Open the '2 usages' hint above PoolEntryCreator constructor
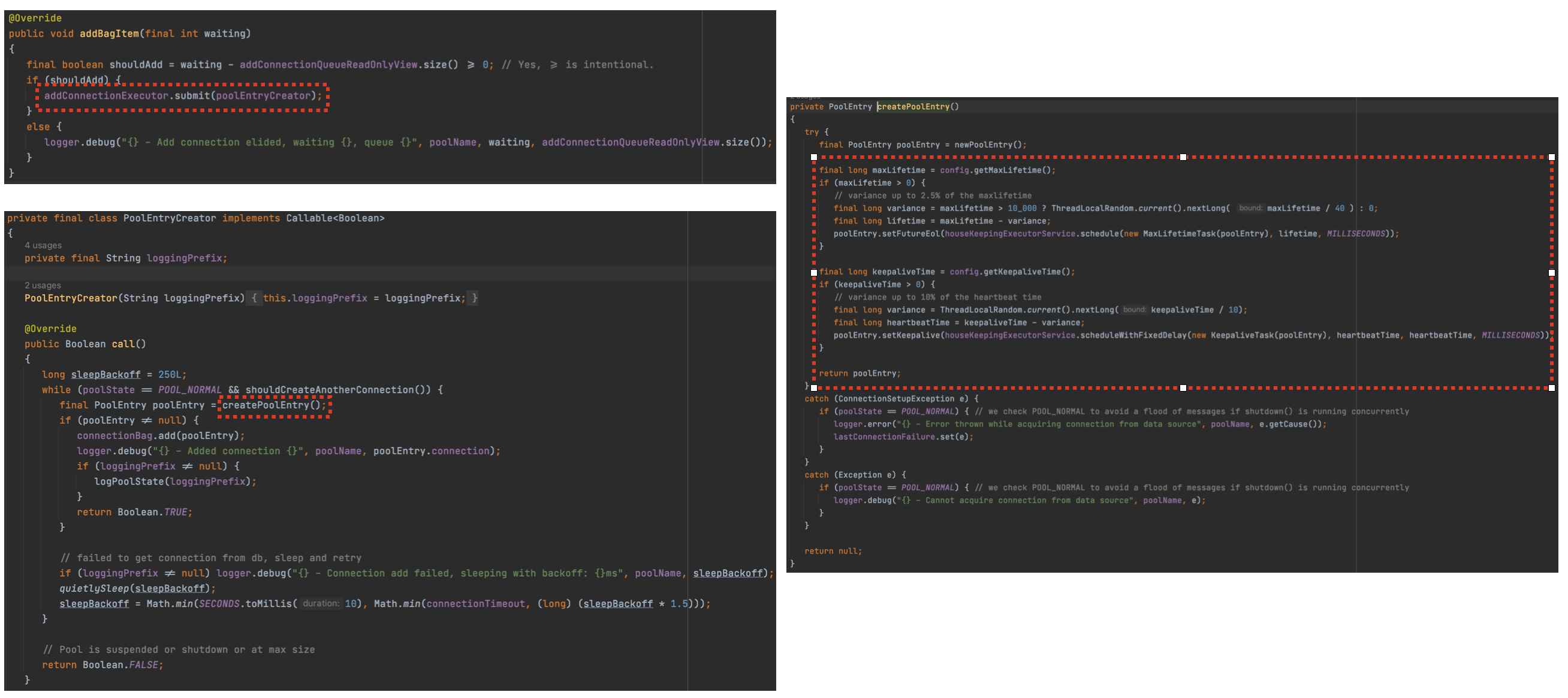This screenshot has height=698, width=1568. point(43,285)
